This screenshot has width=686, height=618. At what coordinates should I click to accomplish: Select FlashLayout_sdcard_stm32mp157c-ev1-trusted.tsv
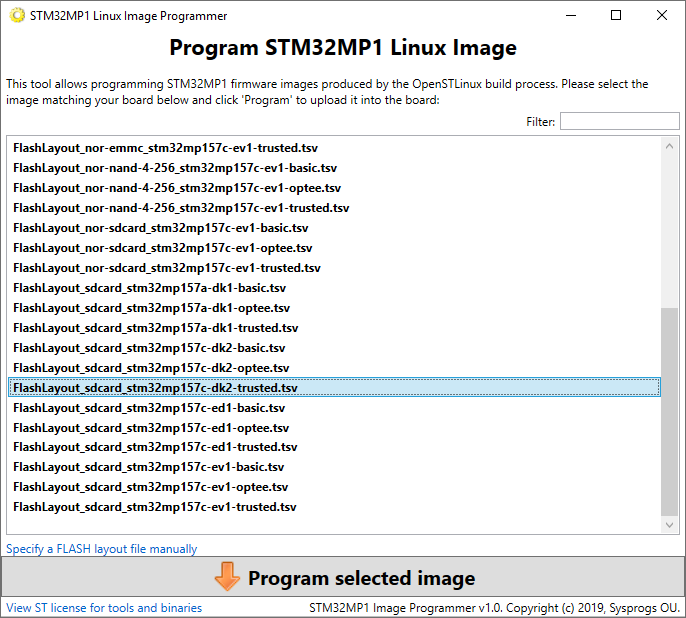335,507
